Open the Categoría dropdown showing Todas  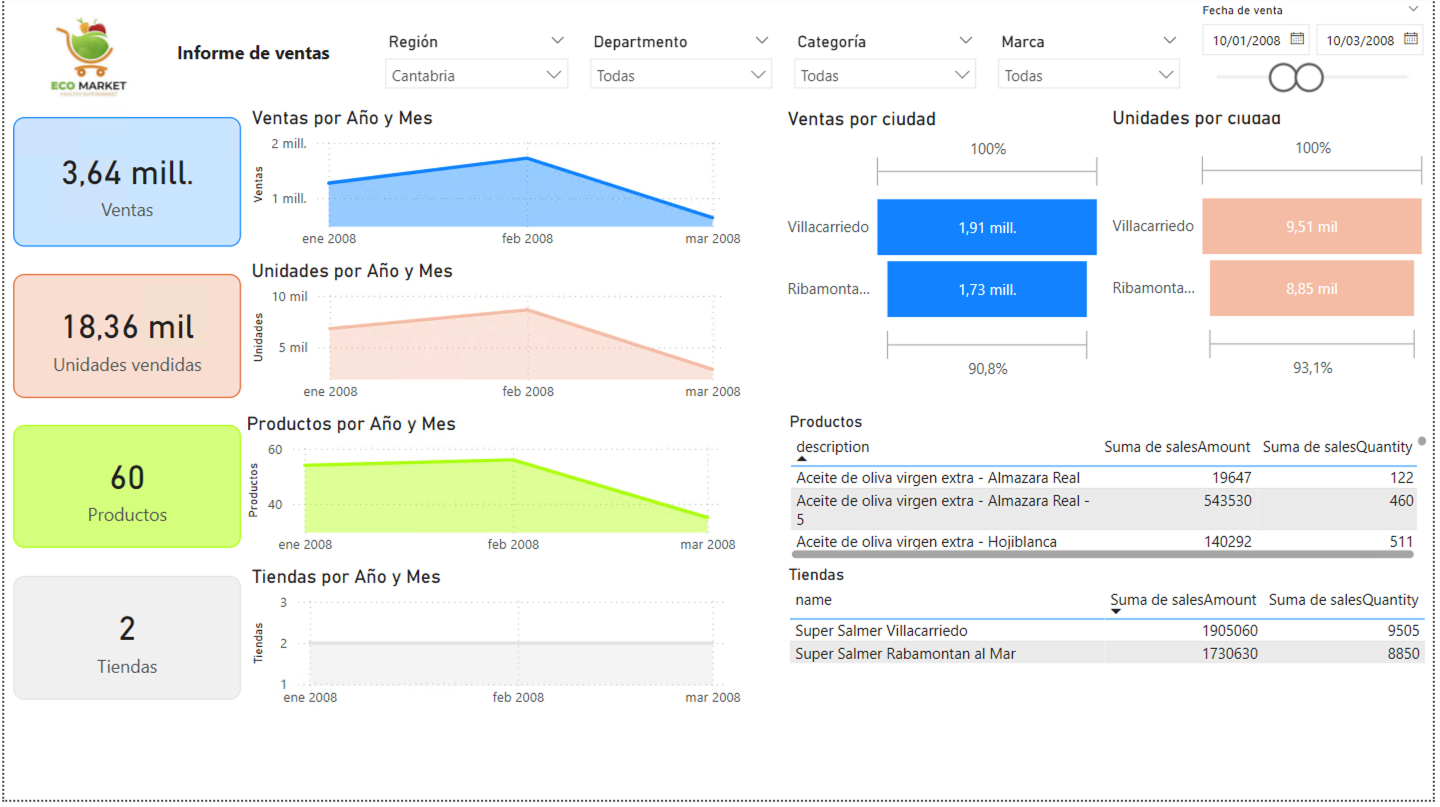click(x=885, y=75)
